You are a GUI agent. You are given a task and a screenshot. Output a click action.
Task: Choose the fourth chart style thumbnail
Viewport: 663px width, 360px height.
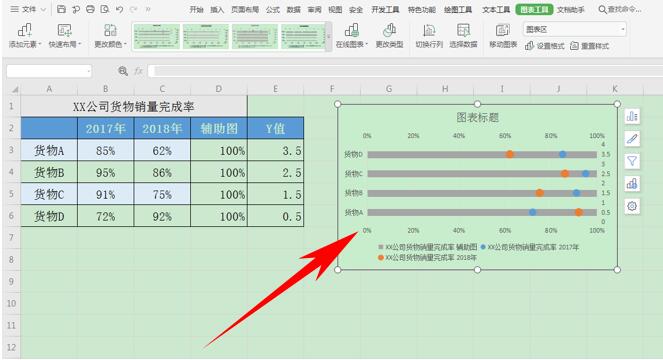tap(304, 36)
